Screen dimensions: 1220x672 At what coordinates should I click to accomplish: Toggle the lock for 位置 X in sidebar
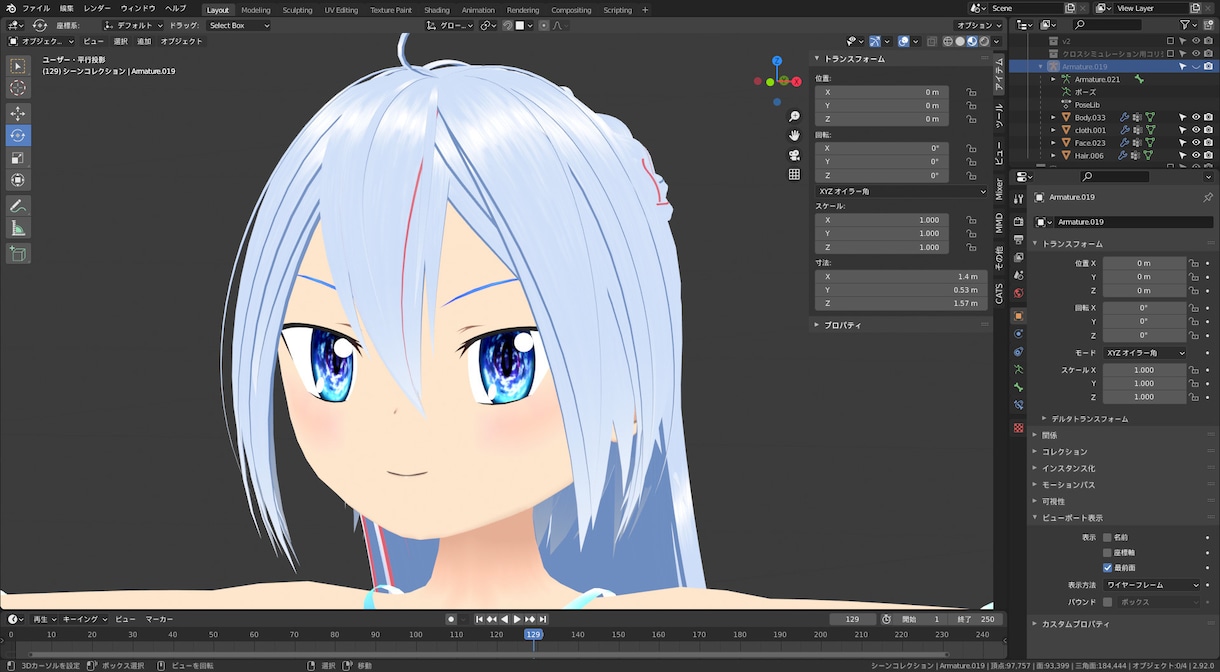pyautogui.click(x=971, y=92)
